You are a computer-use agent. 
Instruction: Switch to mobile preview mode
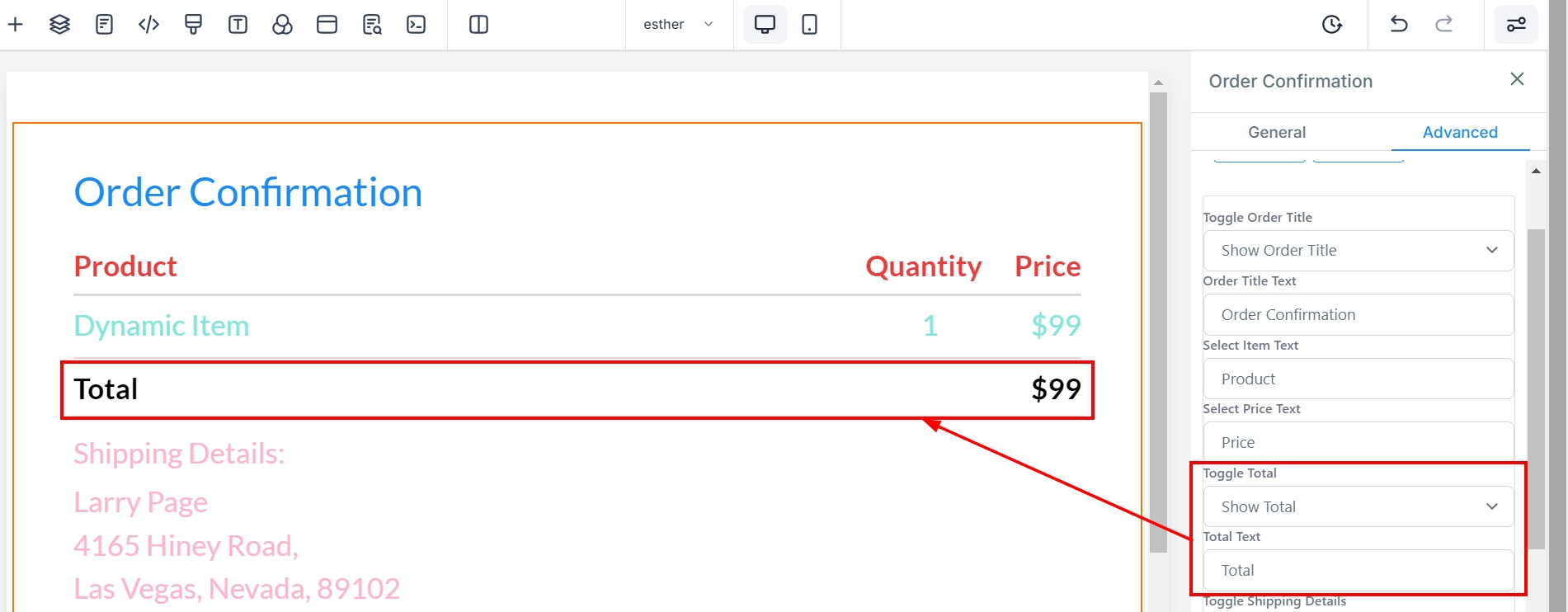(810, 25)
